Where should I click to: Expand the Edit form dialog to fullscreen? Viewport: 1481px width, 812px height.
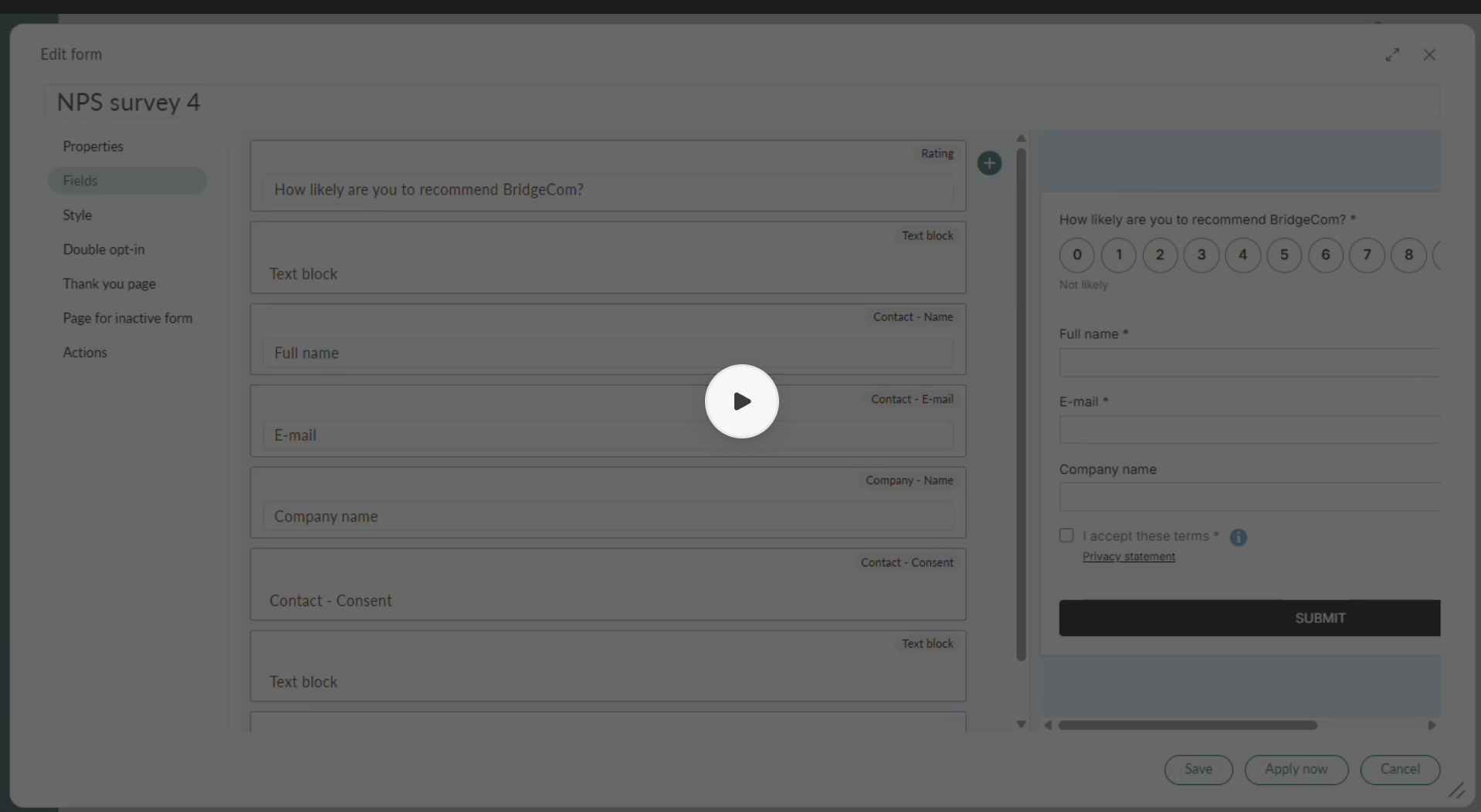coord(1392,55)
